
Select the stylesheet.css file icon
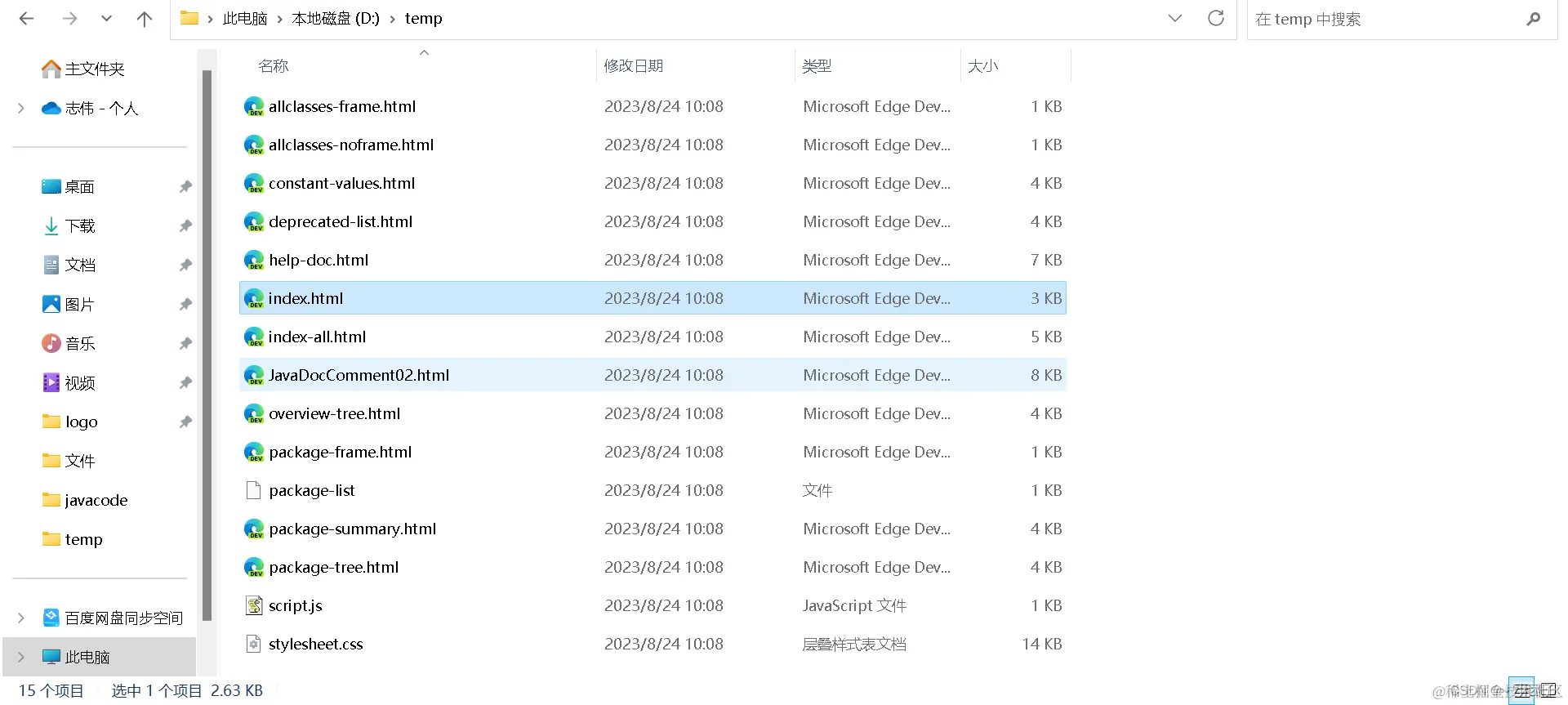[x=254, y=644]
